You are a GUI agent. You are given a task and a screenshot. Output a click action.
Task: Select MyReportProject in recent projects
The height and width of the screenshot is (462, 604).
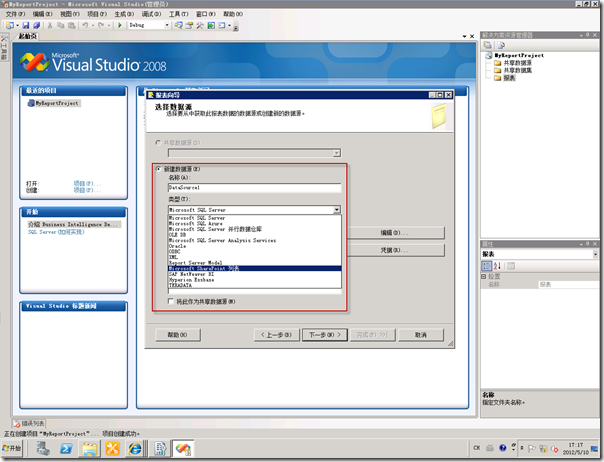[x=54, y=103]
